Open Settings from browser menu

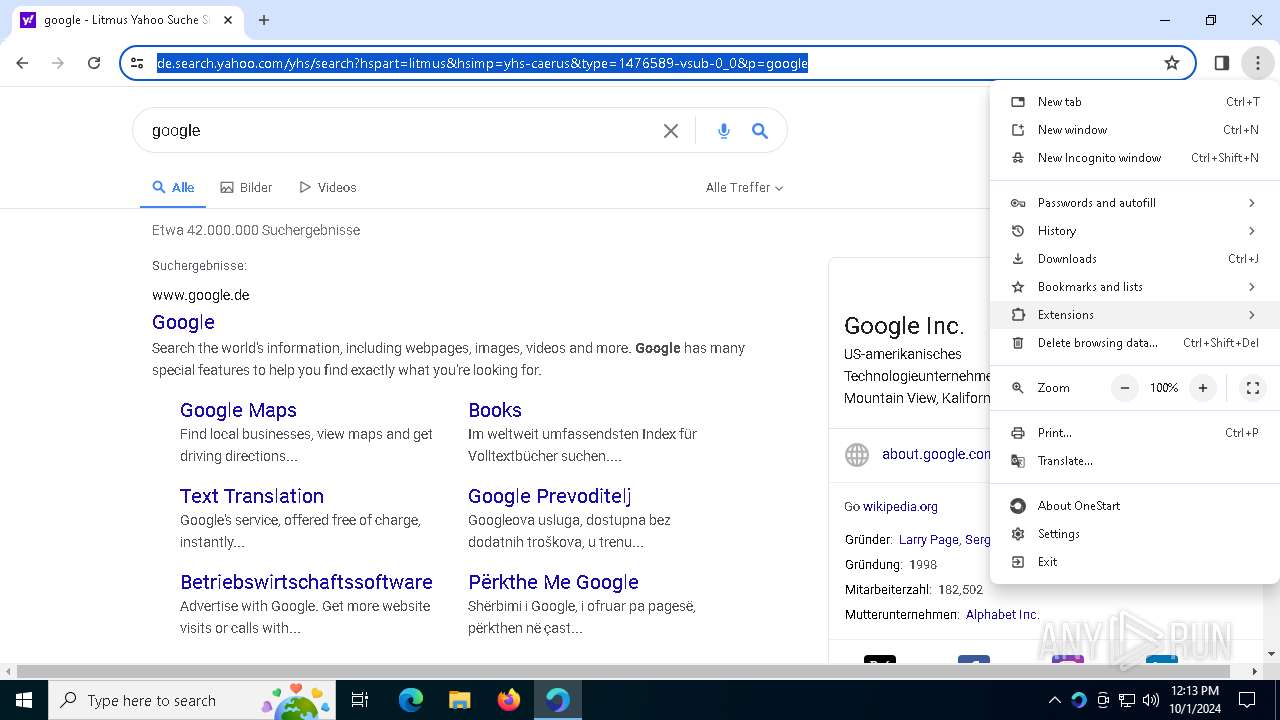click(x=1134, y=534)
